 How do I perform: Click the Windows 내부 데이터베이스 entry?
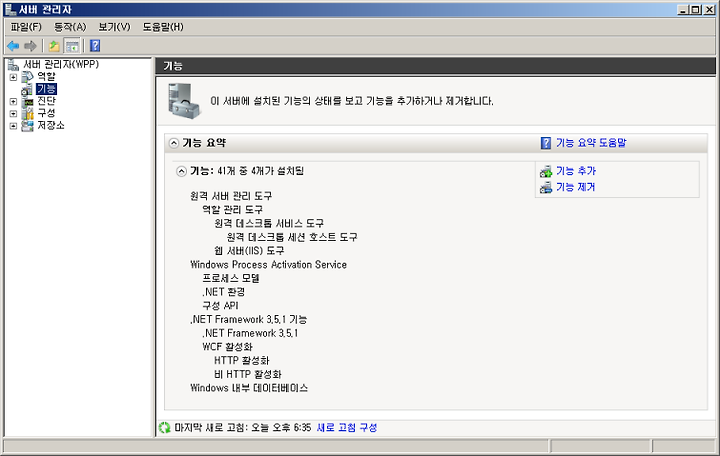click(x=249, y=388)
